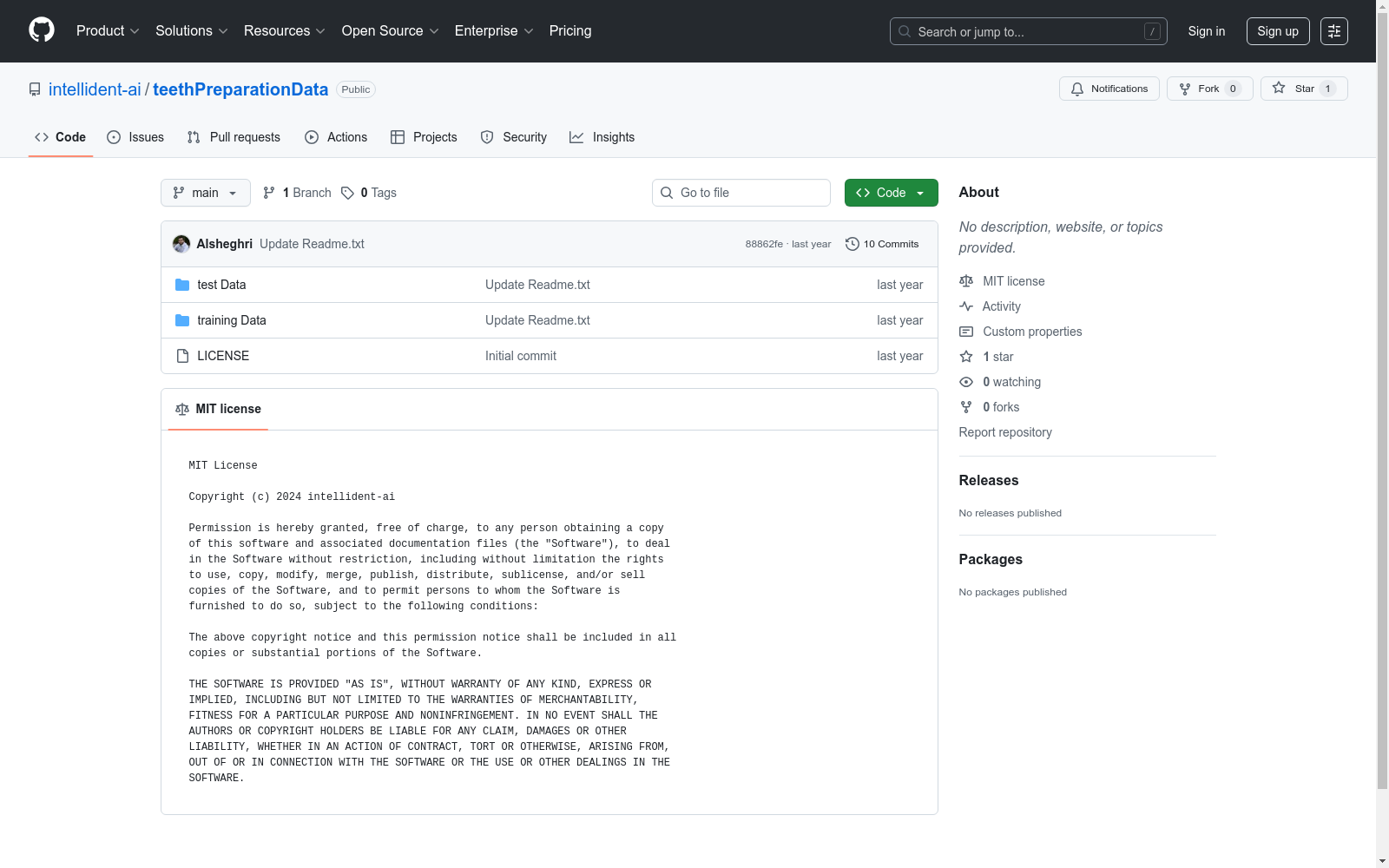This screenshot has height=868, width=1389.
Task: Click the star icon to star repository
Action: [1279, 88]
